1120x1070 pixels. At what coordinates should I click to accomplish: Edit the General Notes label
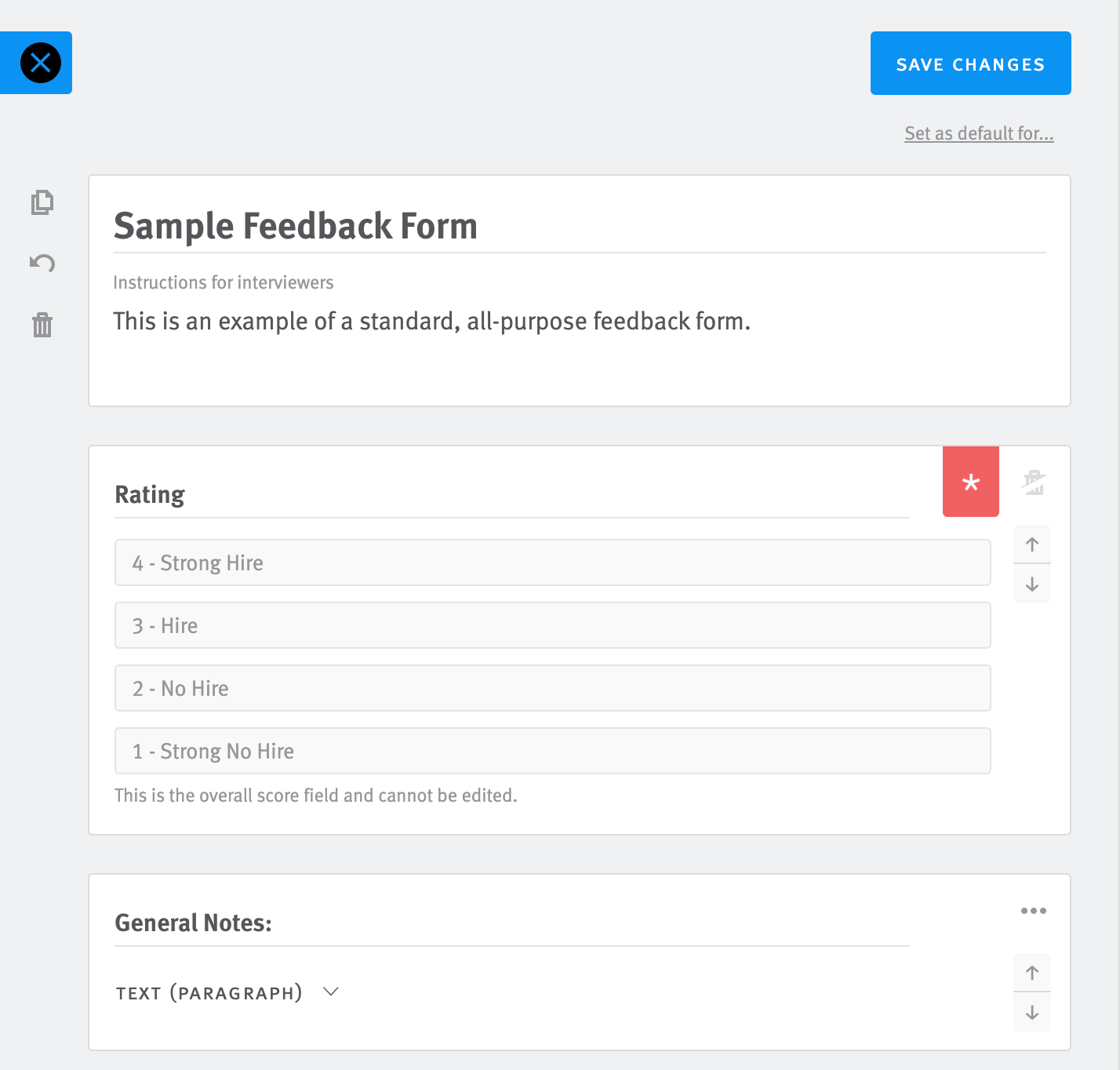[193, 923]
